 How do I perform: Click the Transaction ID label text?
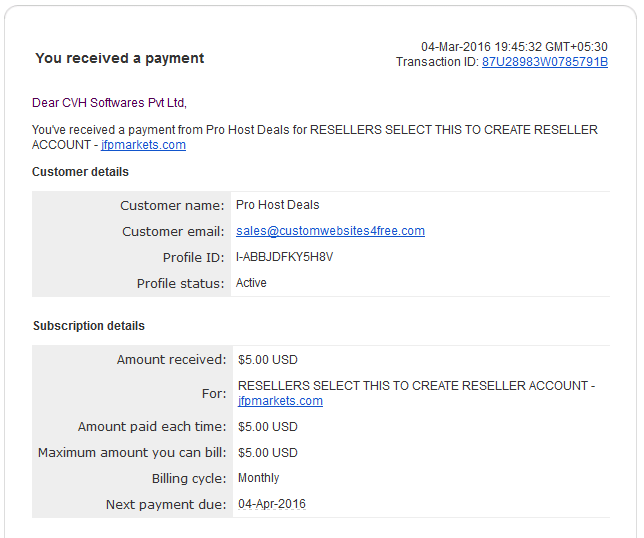pos(437,62)
